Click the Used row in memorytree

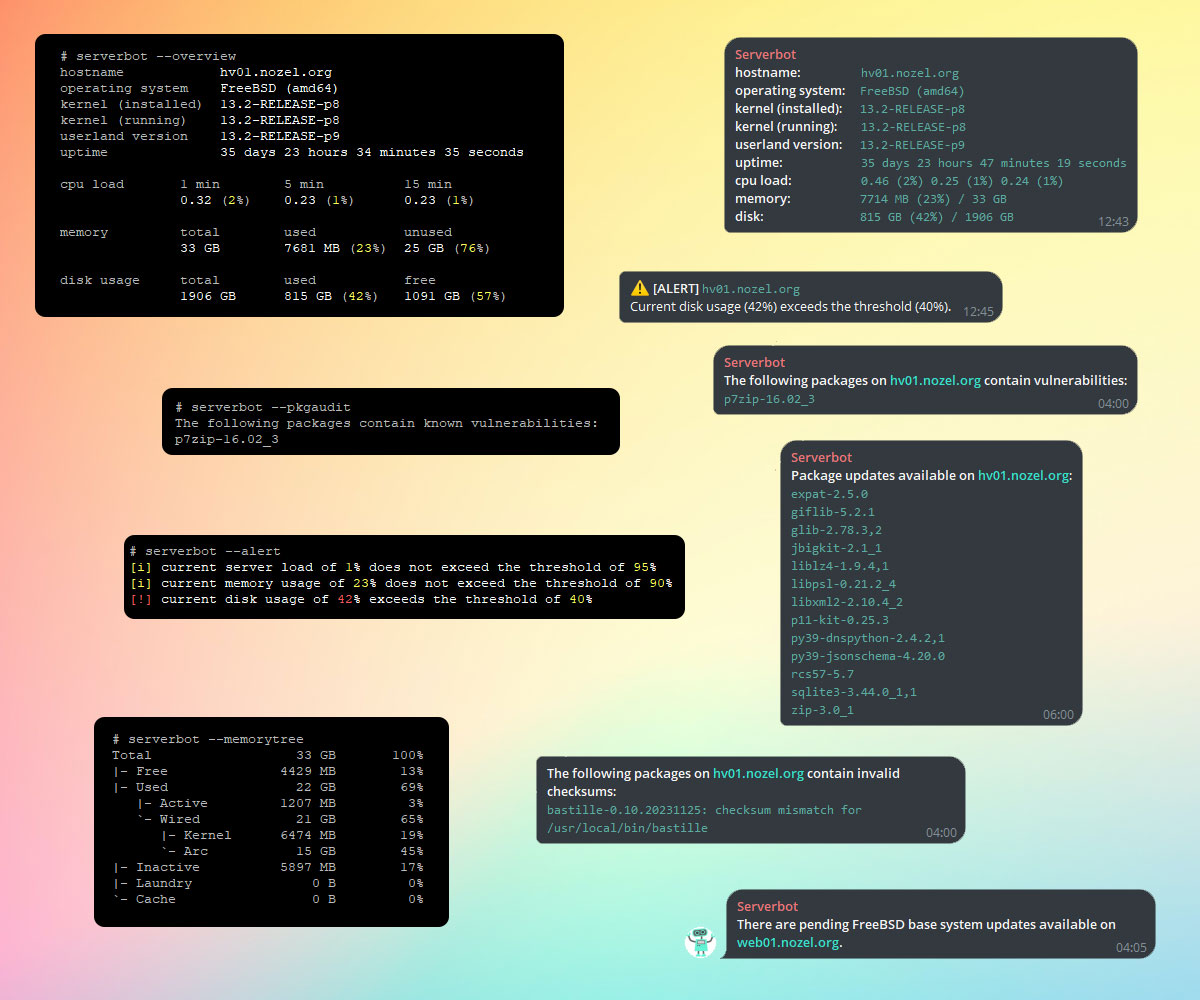268,787
